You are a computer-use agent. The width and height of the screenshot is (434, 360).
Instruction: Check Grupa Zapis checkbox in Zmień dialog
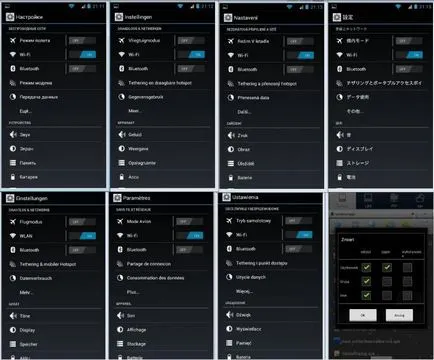point(387,281)
